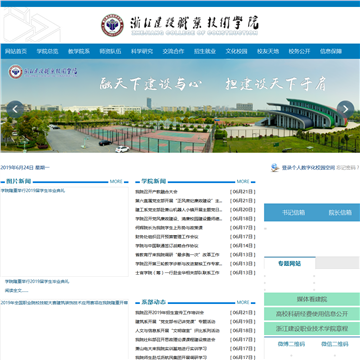Click the 媒体看建院 green button
This screenshot has width=360, height=360.
[x=312, y=299]
